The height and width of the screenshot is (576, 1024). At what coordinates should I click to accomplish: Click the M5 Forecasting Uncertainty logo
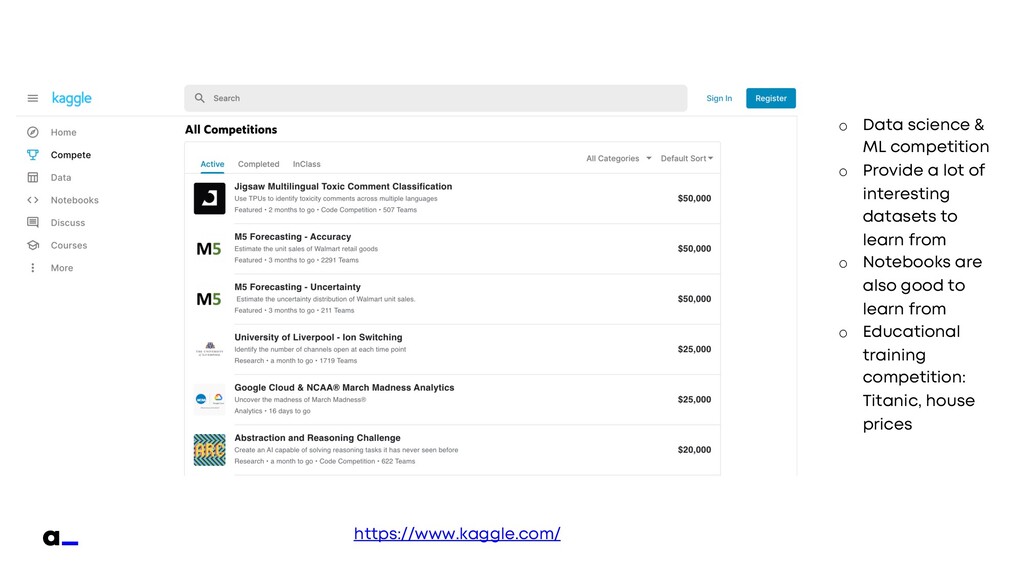[209, 299]
